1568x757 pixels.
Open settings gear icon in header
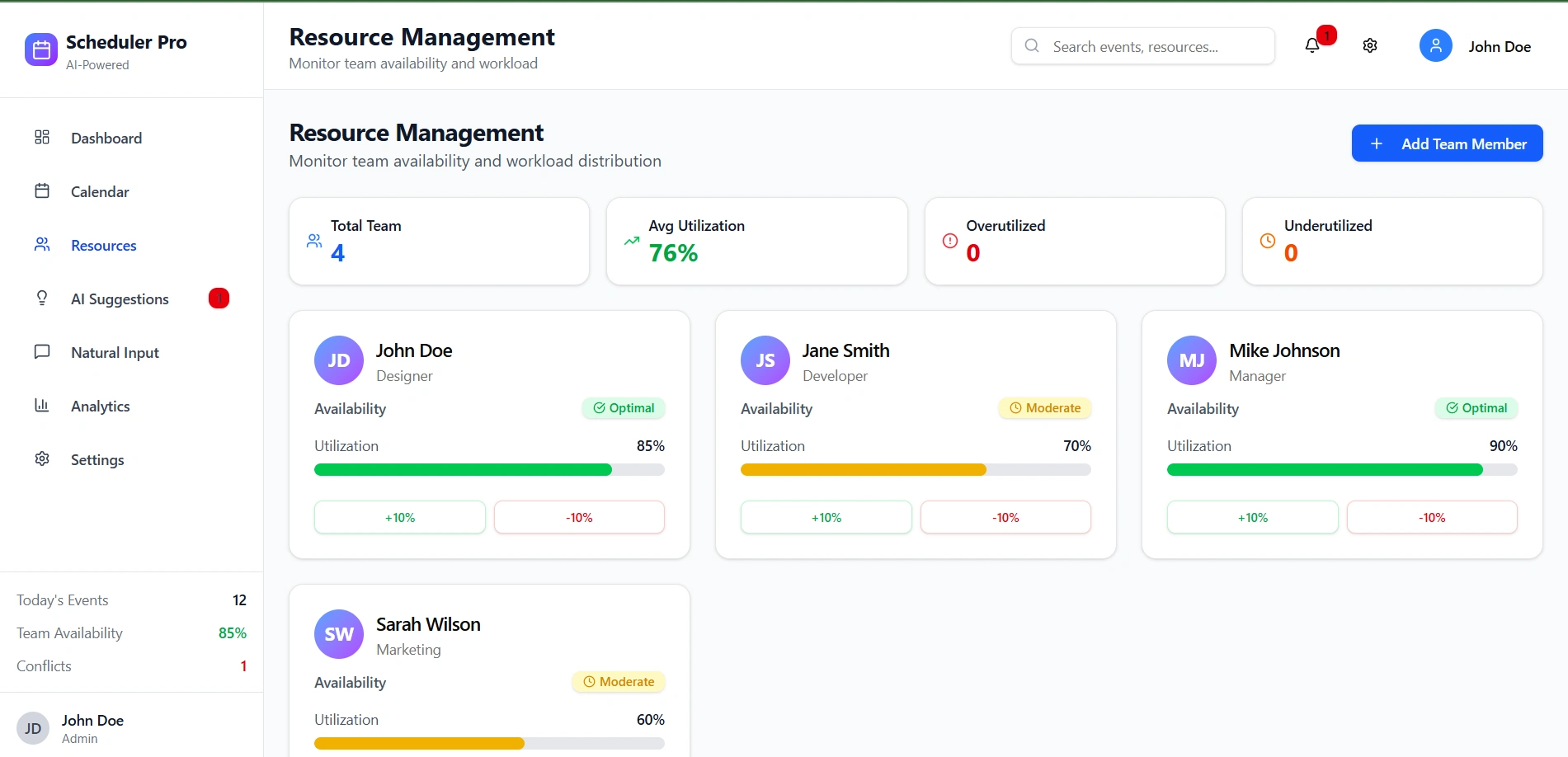point(1370,46)
